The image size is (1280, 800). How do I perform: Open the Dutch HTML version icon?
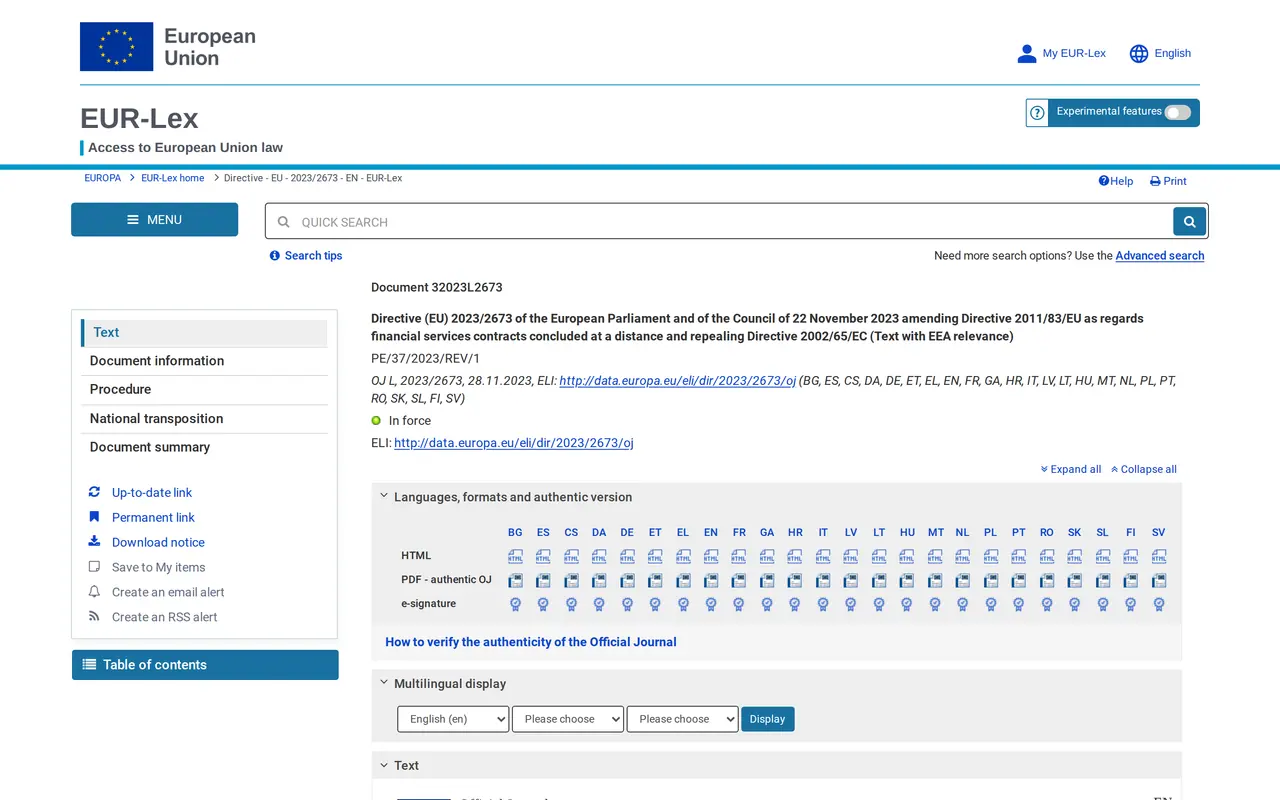click(963, 556)
